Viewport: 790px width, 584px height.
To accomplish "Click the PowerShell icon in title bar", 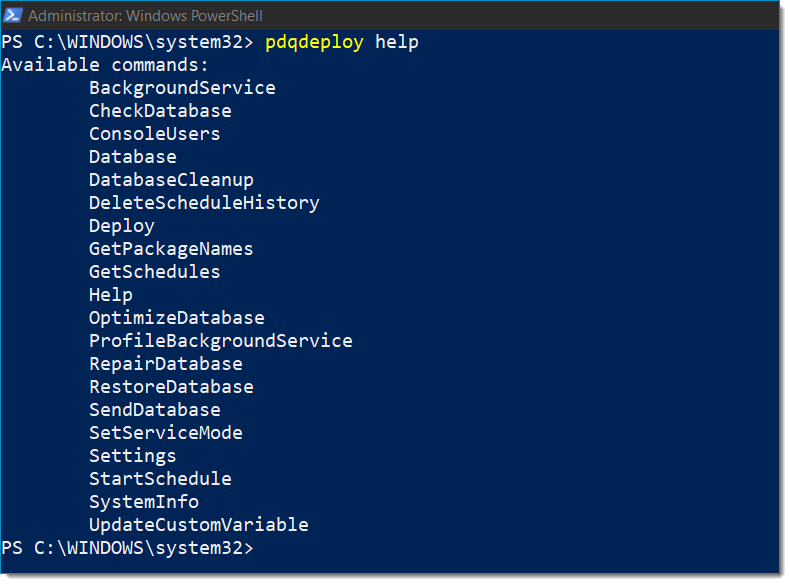I will pyautogui.click(x=14, y=15).
